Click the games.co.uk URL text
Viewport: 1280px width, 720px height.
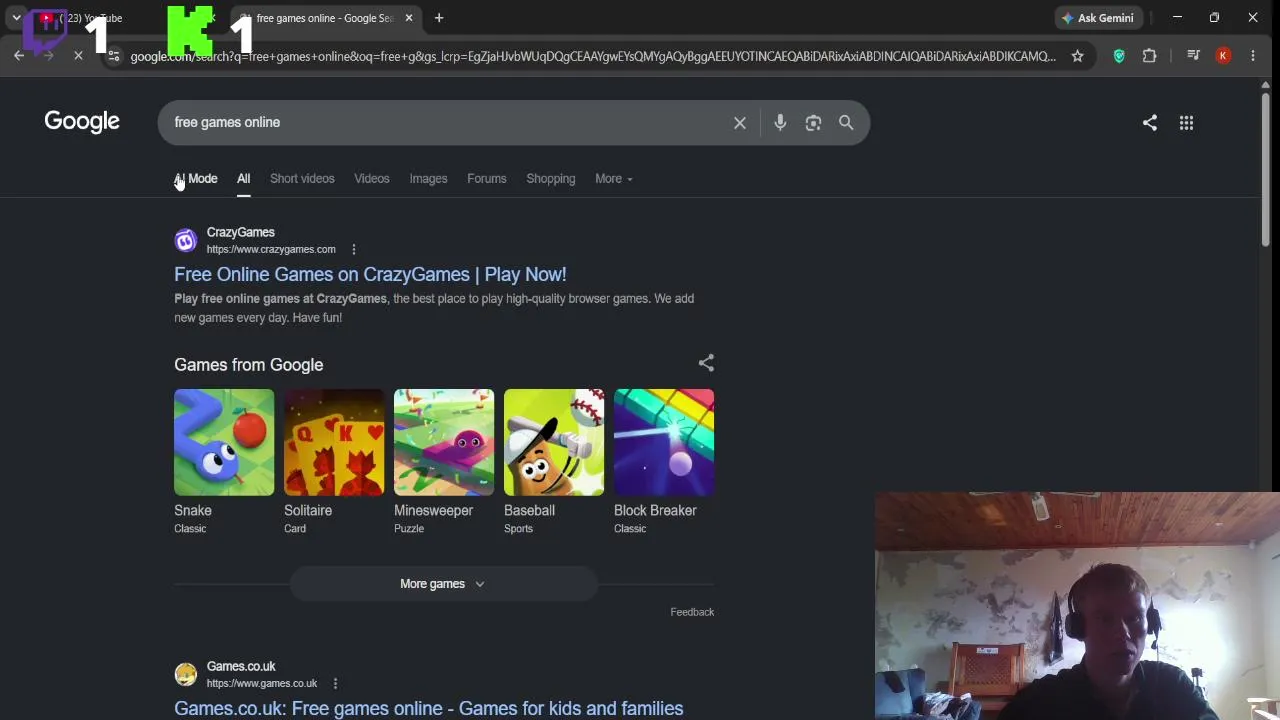point(262,683)
